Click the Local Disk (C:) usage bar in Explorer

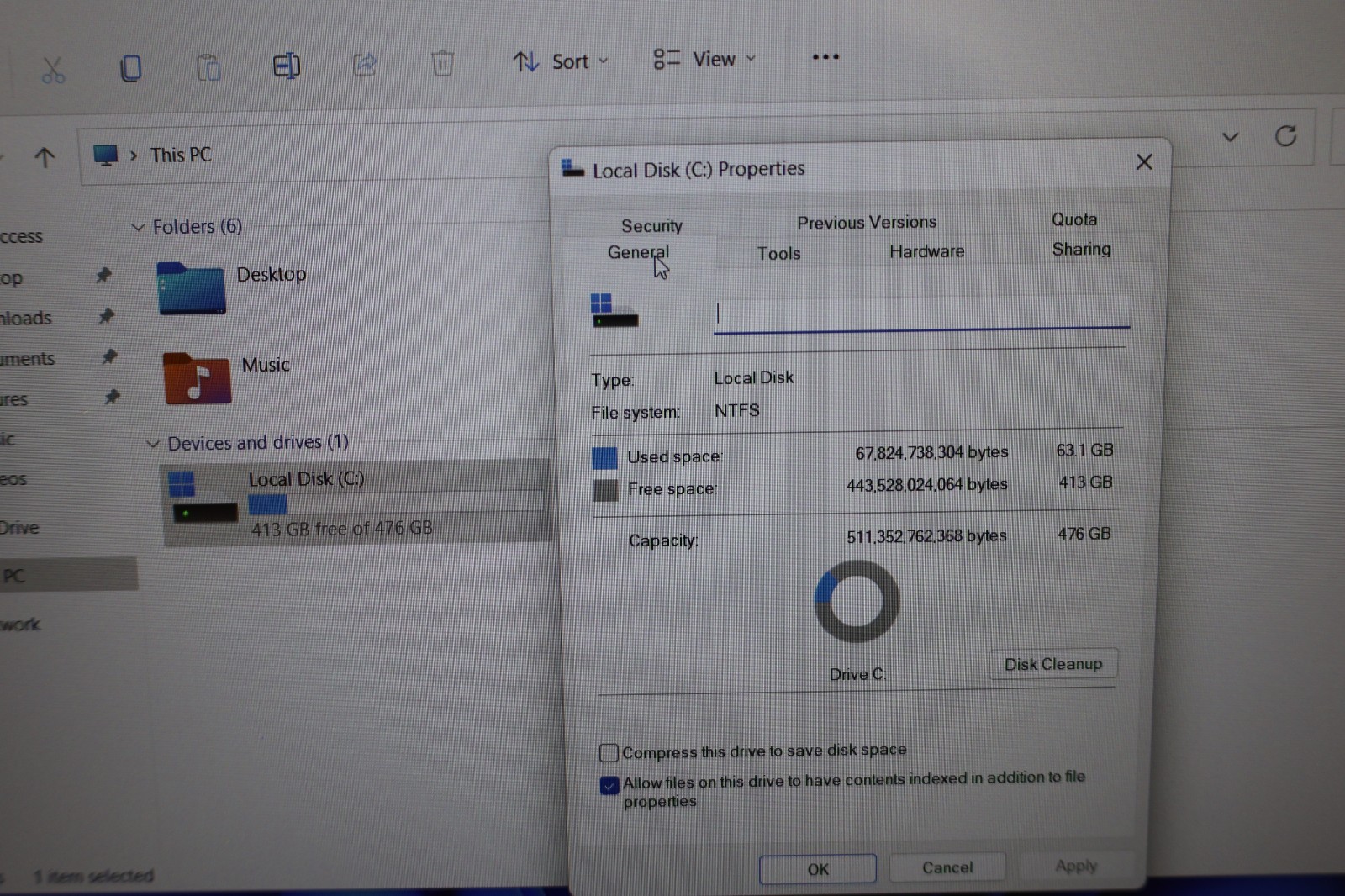click(396, 503)
